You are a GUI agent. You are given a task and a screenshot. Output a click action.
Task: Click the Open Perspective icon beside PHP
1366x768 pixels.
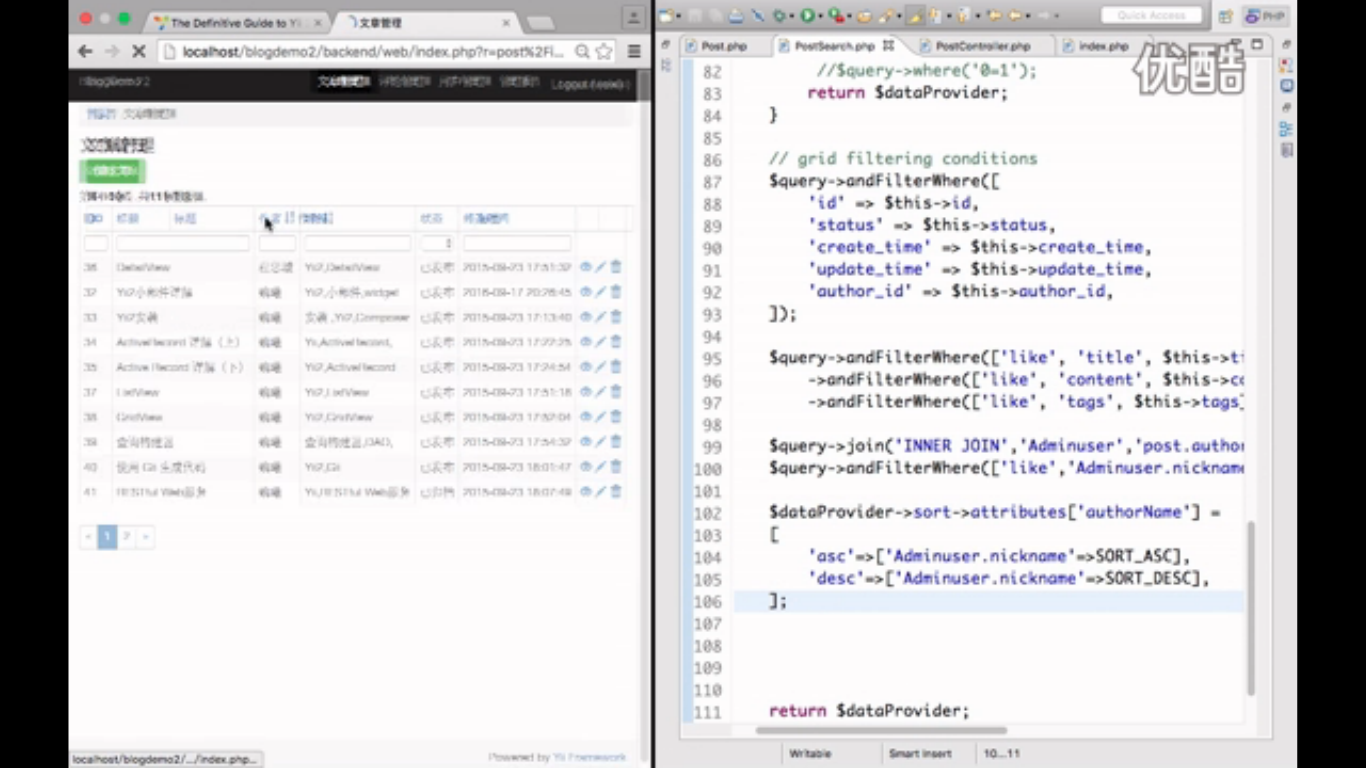1226,16
